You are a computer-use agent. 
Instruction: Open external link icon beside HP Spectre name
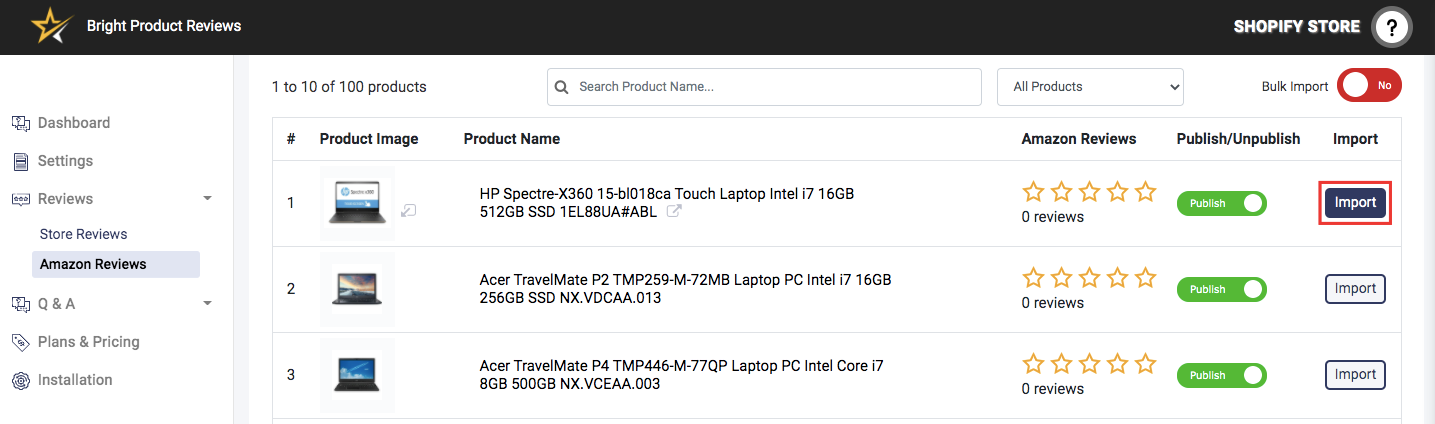pyautogui.click(x=675, y=211)
